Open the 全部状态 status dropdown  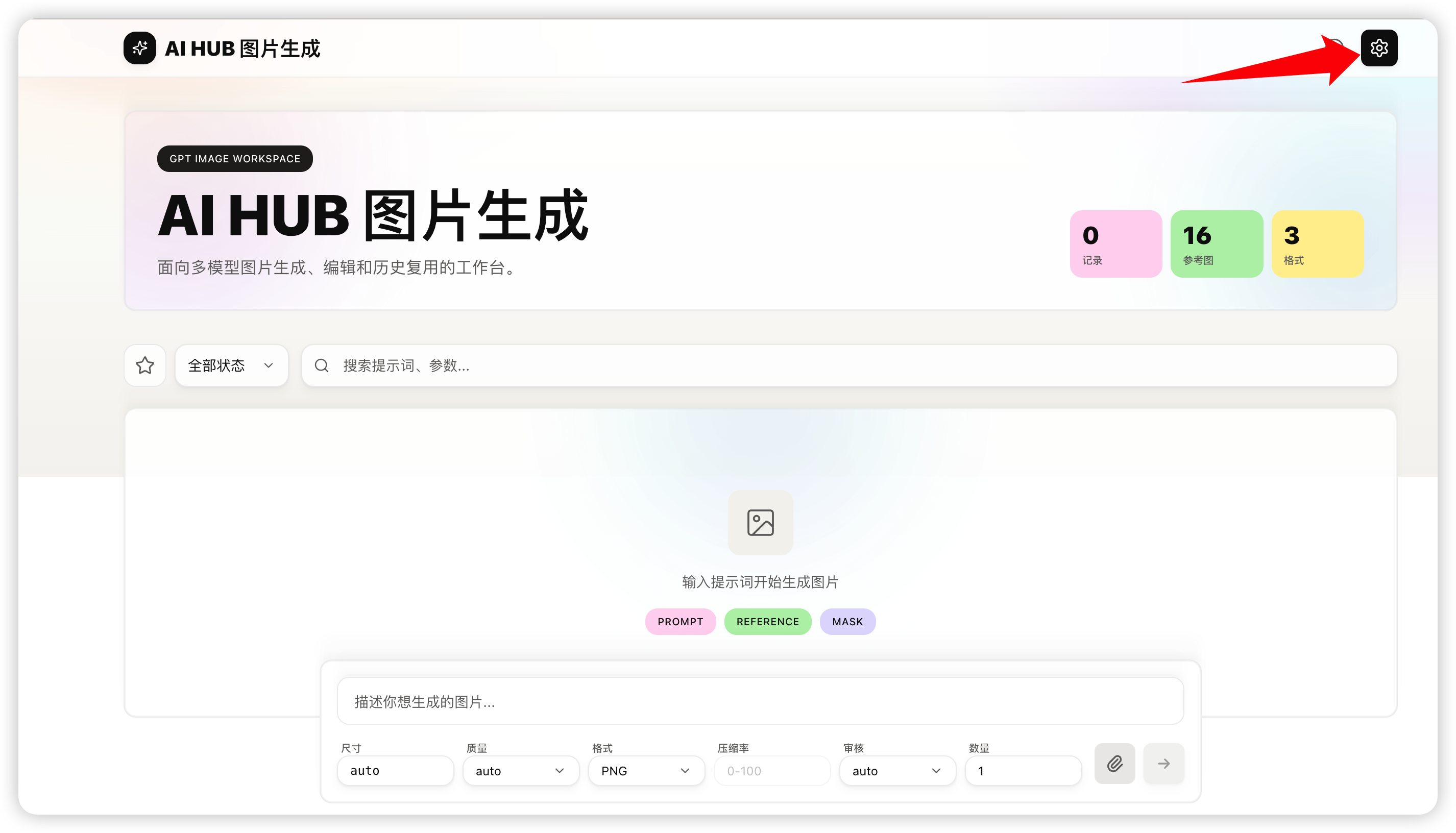tap(231, 365)
